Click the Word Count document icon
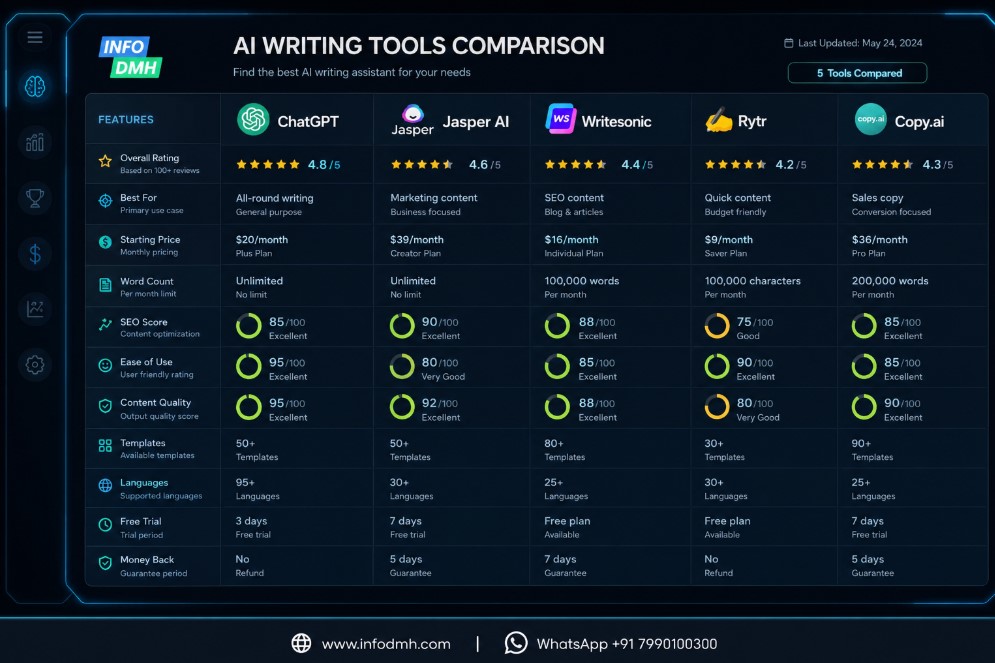 (105, 285)
